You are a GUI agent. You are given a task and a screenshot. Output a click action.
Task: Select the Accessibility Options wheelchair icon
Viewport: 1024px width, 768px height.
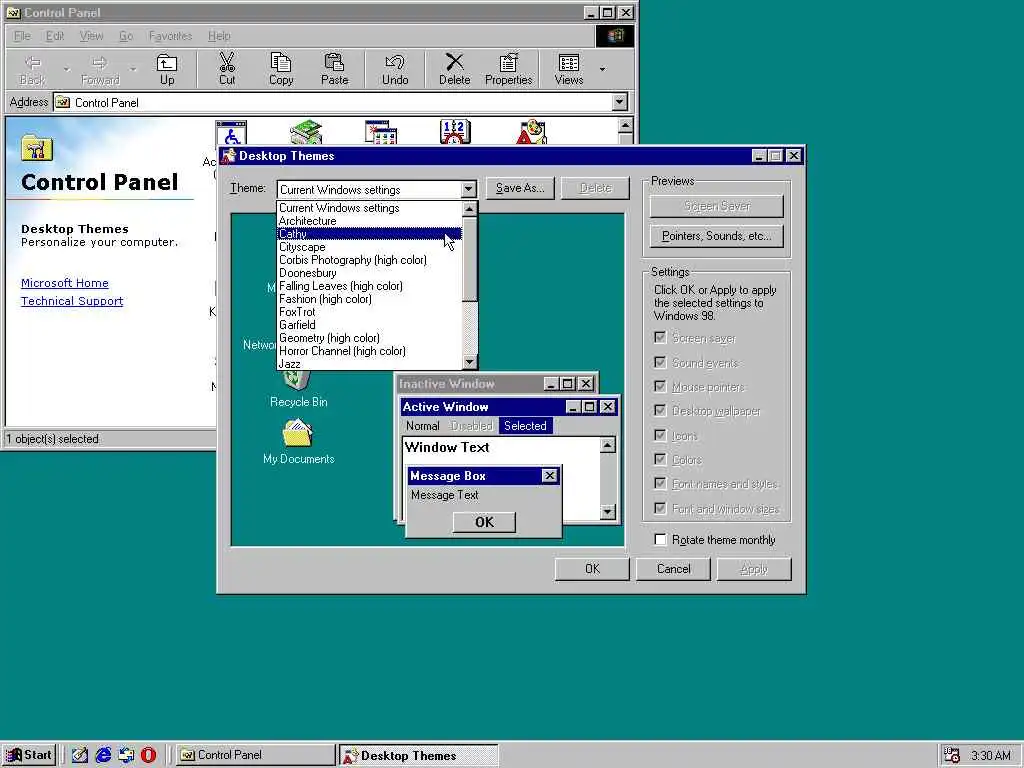click(231, 133)
